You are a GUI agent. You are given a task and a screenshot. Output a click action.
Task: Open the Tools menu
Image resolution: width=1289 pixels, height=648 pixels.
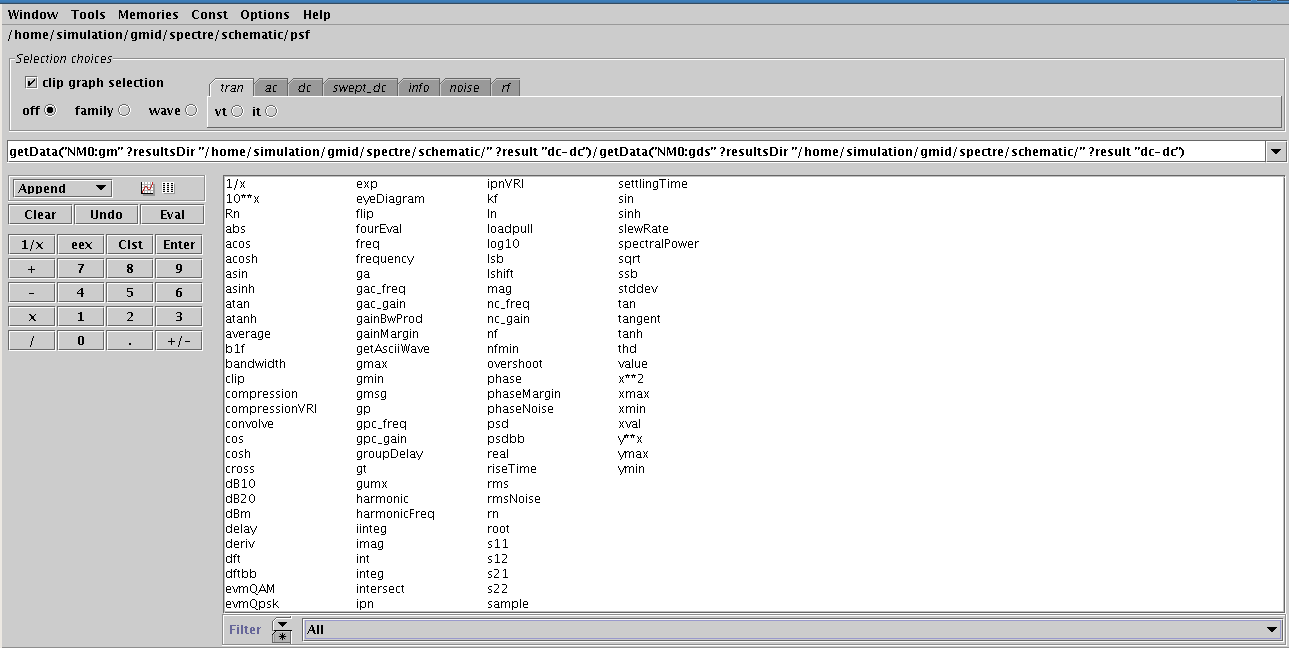click(x=88, y=15)
